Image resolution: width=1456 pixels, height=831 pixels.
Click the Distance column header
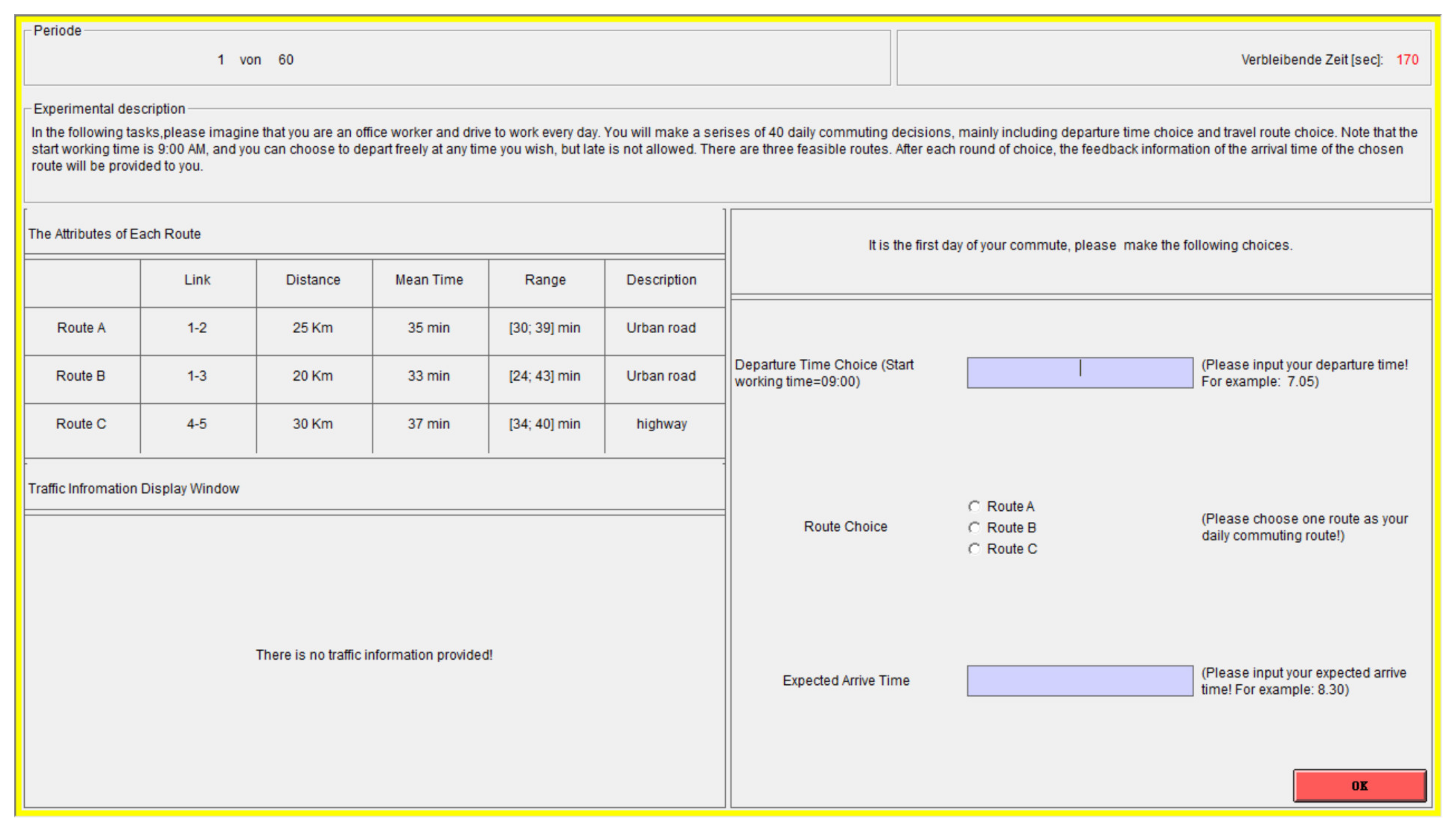(x=313, y=280)
